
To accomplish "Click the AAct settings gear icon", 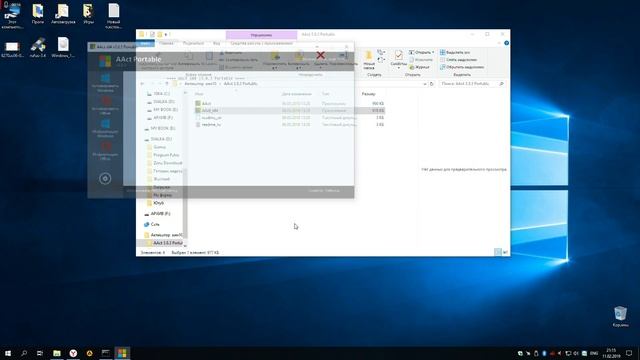I will coord(105,178).
